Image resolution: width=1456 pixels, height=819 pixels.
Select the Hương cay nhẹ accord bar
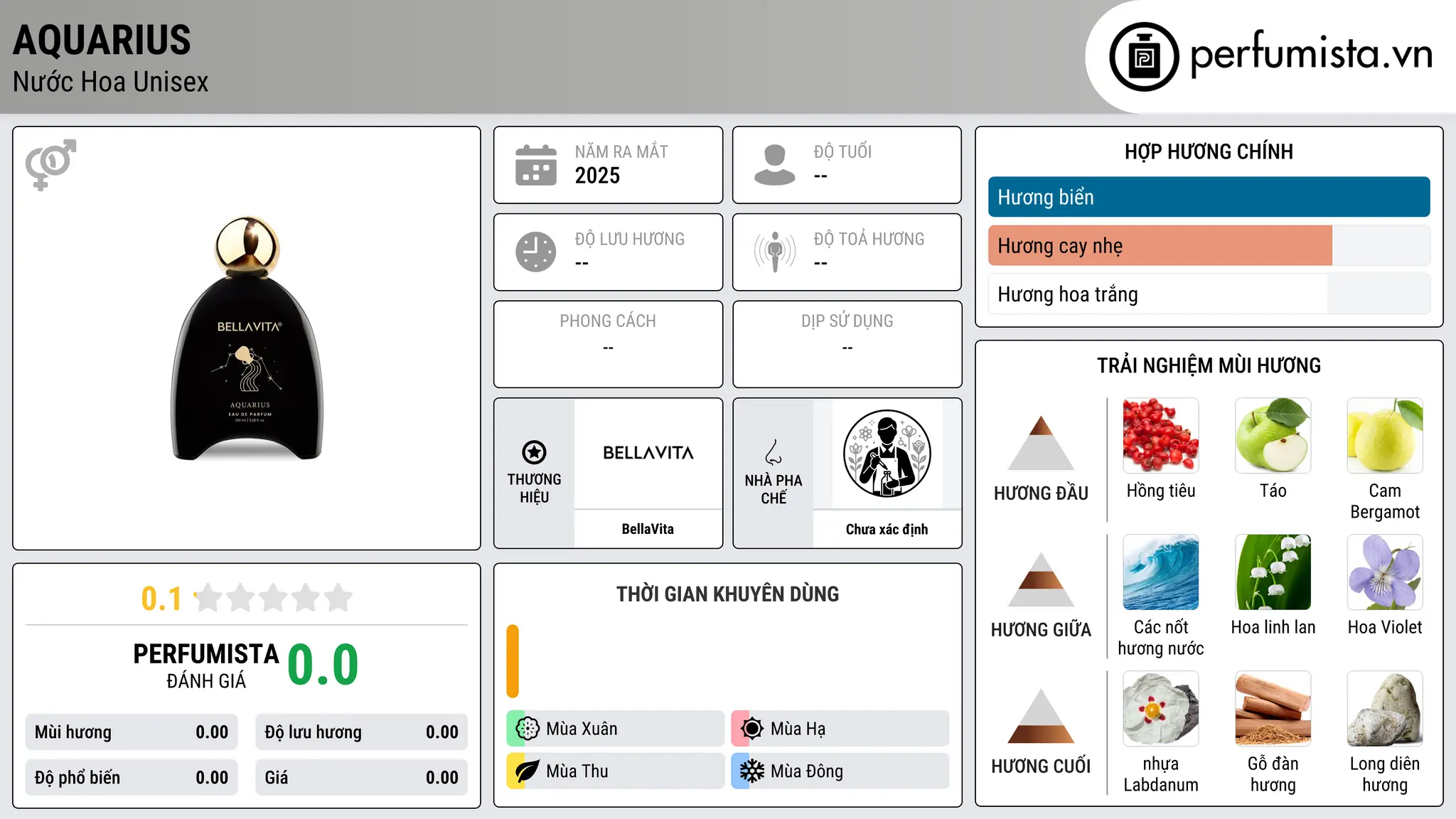1209,245
